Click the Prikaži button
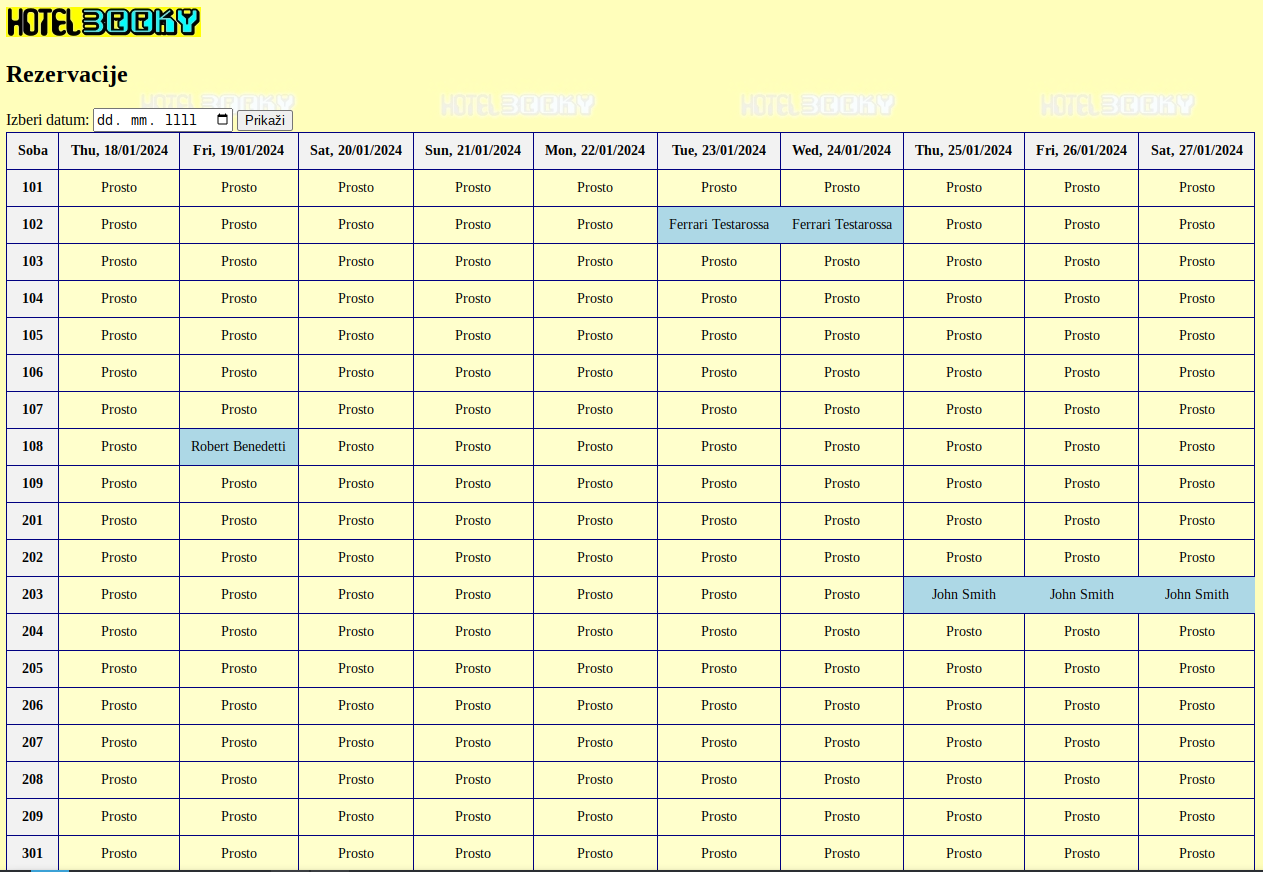1263x872 pixels. (x=265, y=120)
